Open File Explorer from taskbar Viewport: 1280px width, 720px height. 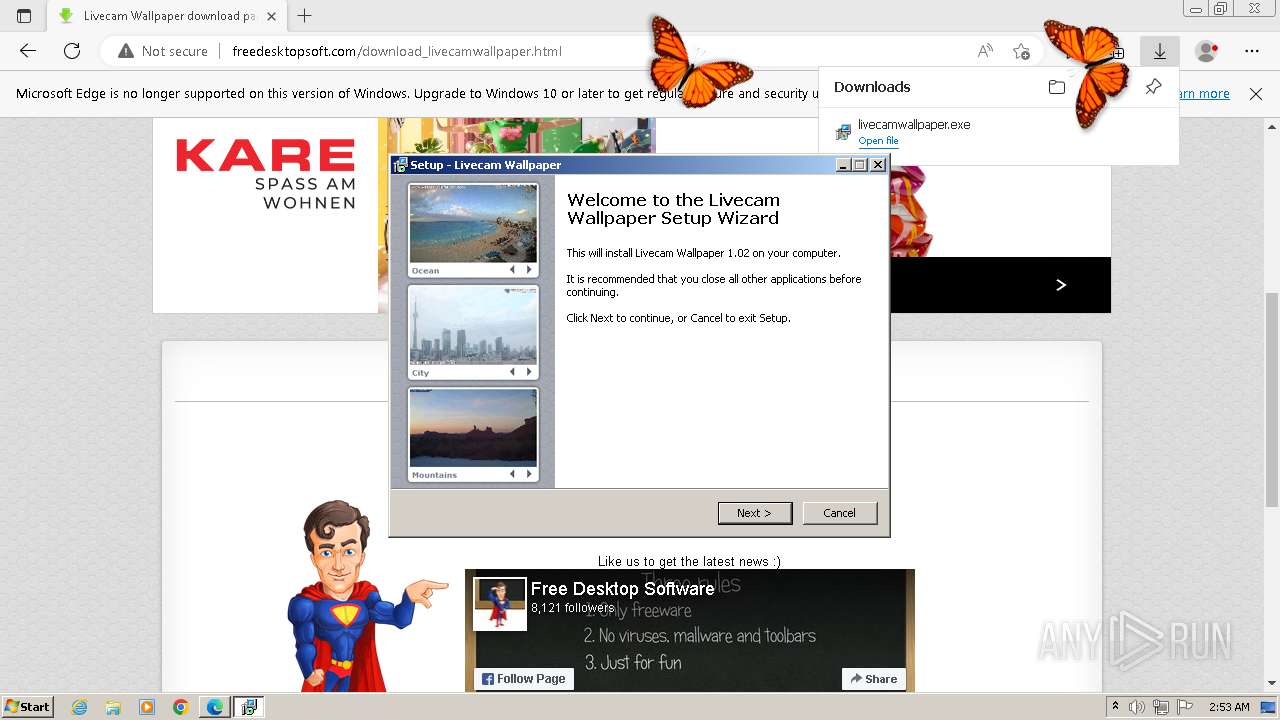pyautogui.click(x=113, y=707)
